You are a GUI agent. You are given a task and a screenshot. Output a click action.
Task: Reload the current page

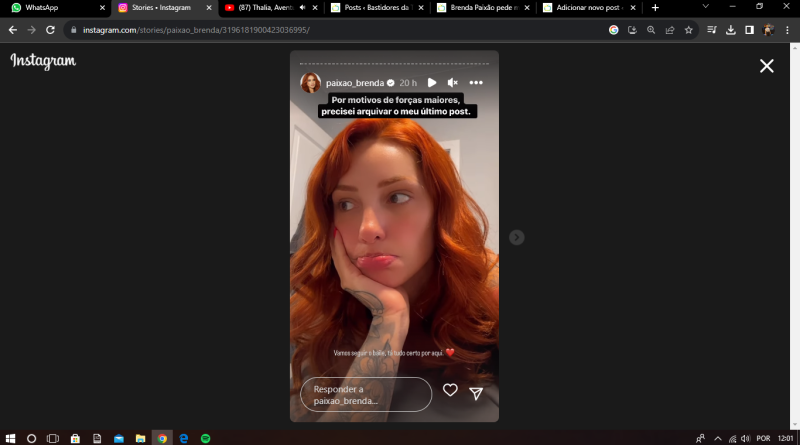(x=49, y=30)
